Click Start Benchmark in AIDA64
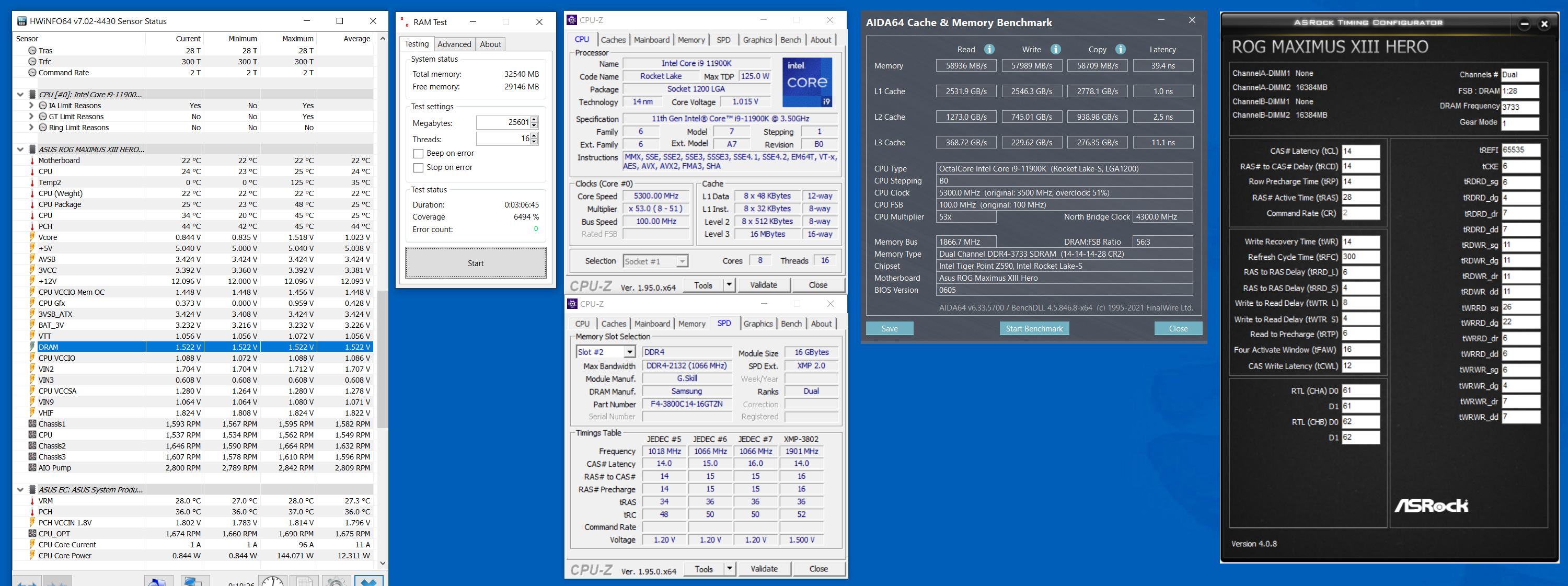Image resolution: width=1568 pixels, height=586 pixels. [x=1033, y=329]
